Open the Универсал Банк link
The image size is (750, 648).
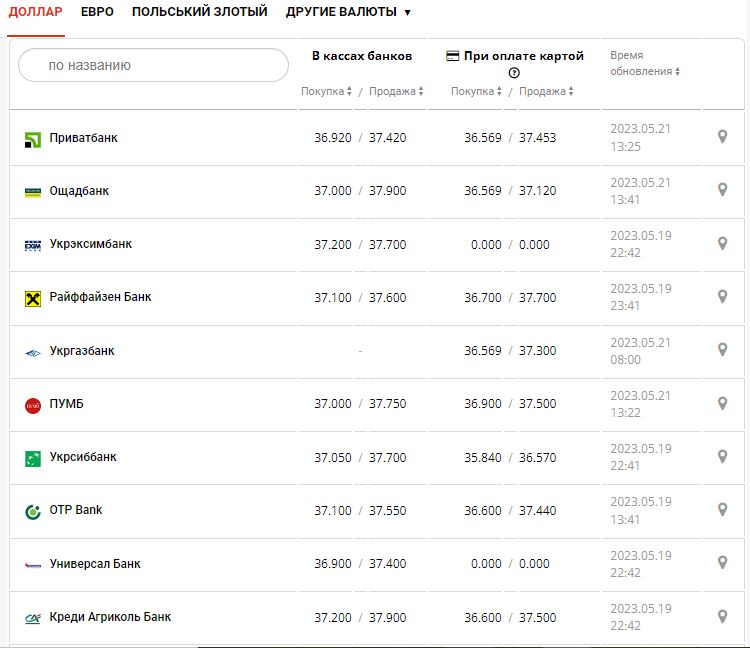(95, 564)
